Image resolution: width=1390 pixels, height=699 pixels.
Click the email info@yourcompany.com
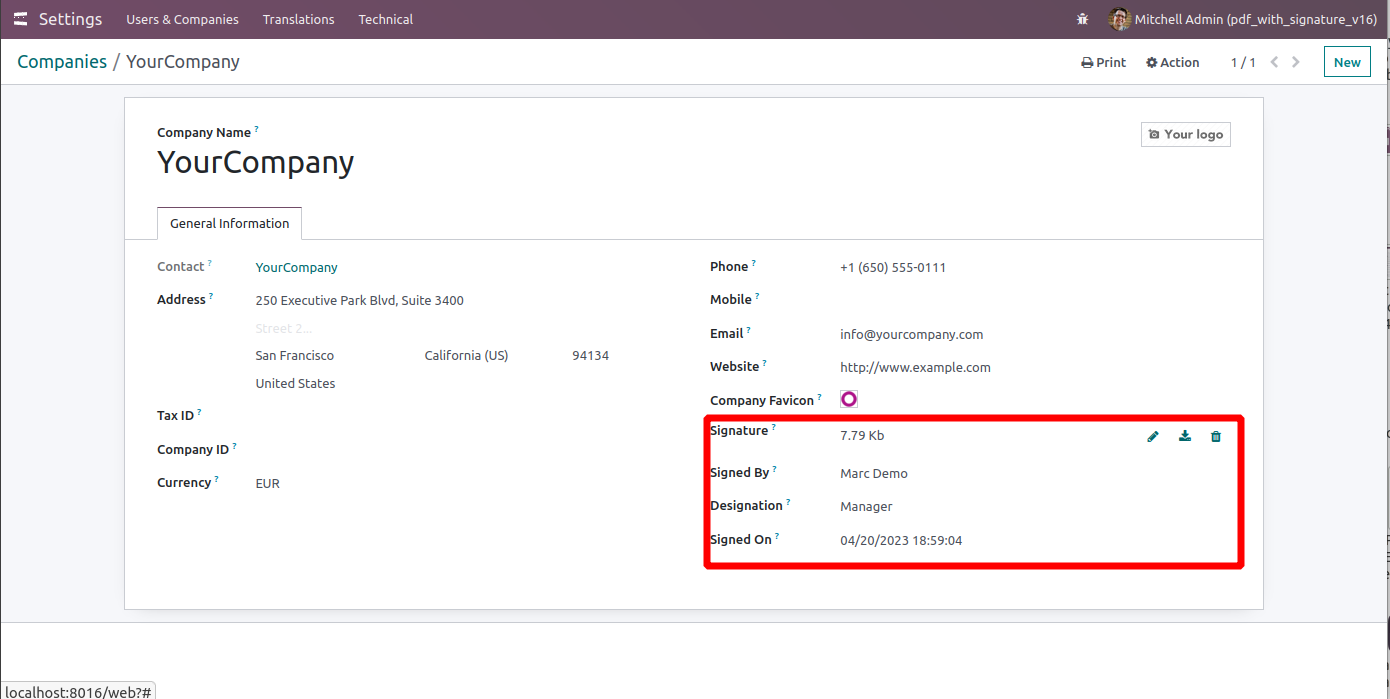[x=911, y=334]
